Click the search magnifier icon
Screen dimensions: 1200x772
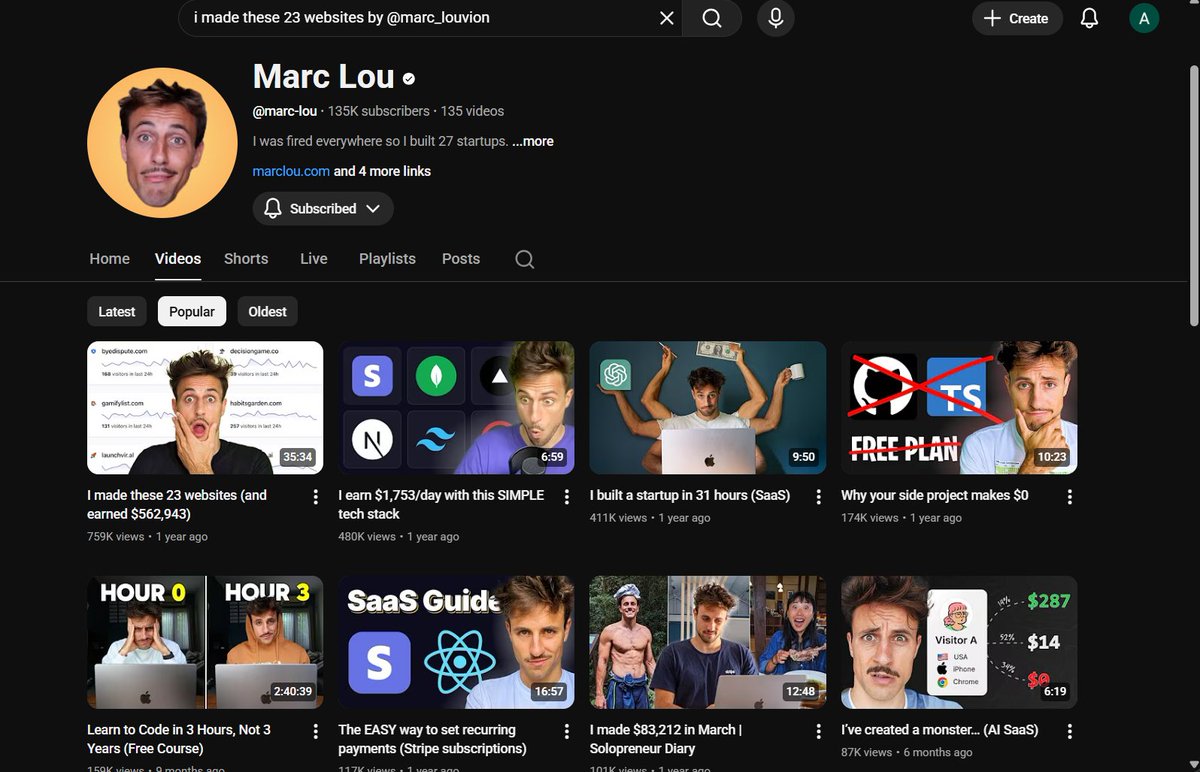pyautogui.click(x=711, y=18)
